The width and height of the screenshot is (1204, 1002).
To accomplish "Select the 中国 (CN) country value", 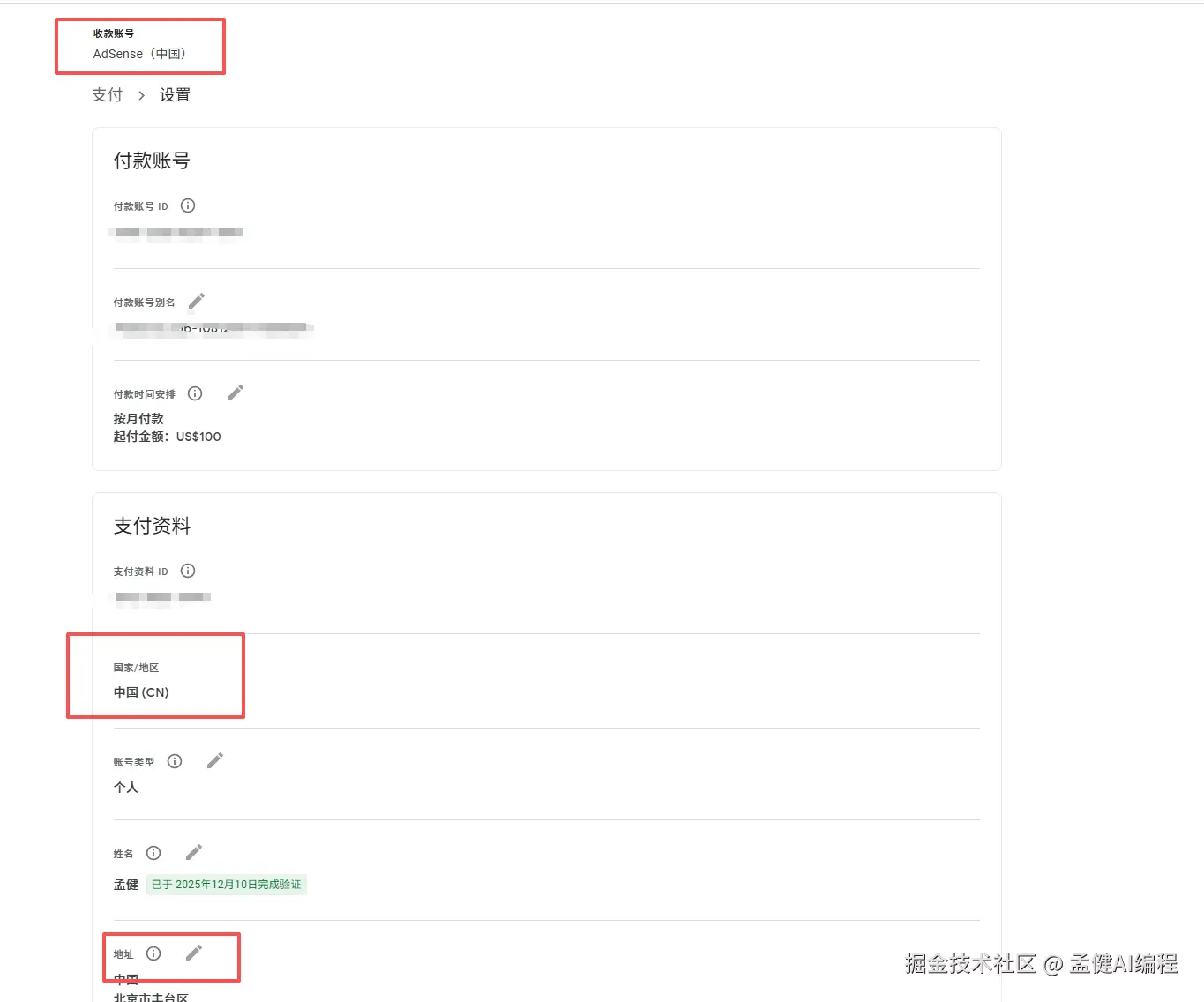I will (x=141, y=692).
